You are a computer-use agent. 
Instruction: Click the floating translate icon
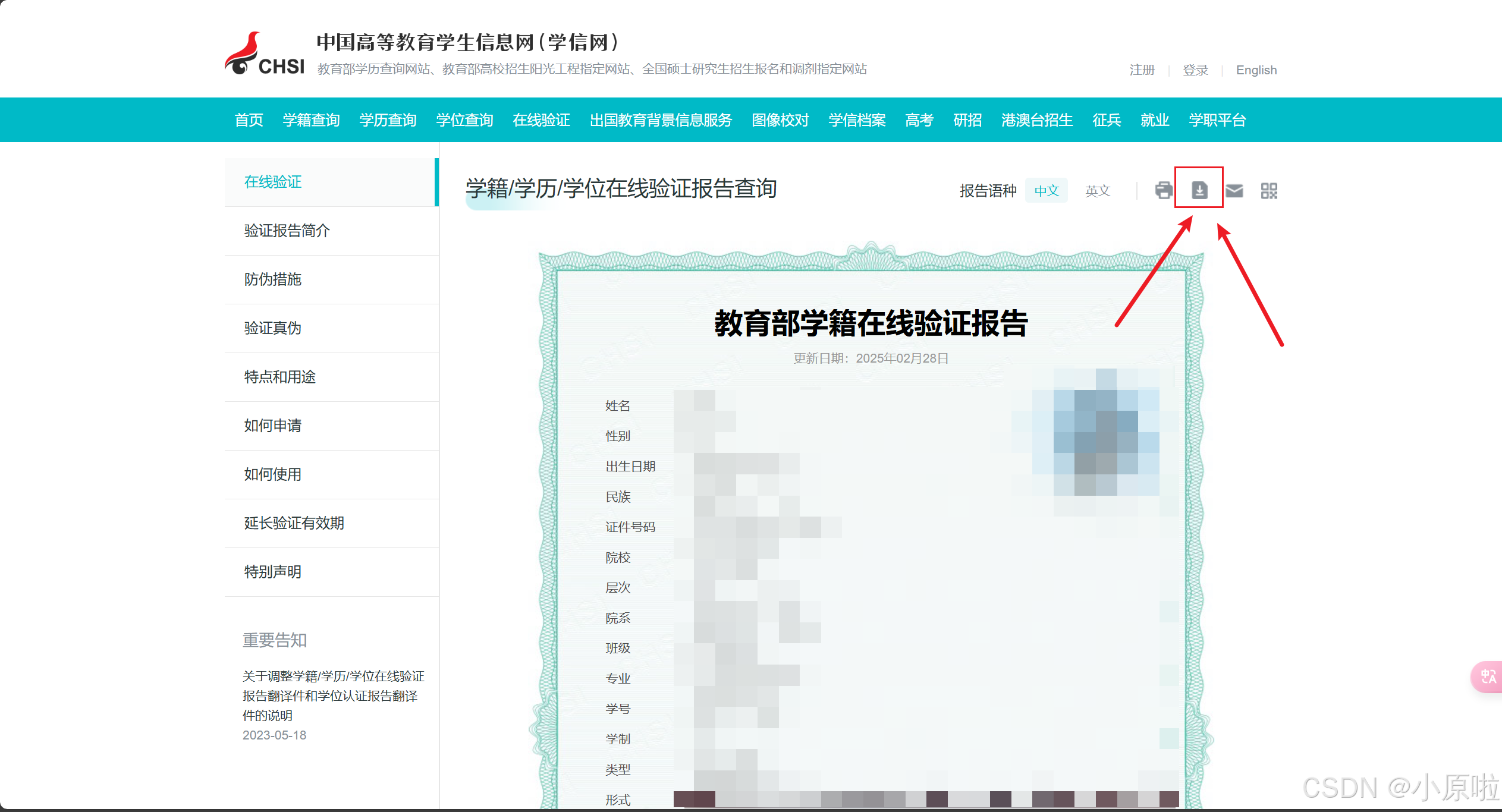1488,676
